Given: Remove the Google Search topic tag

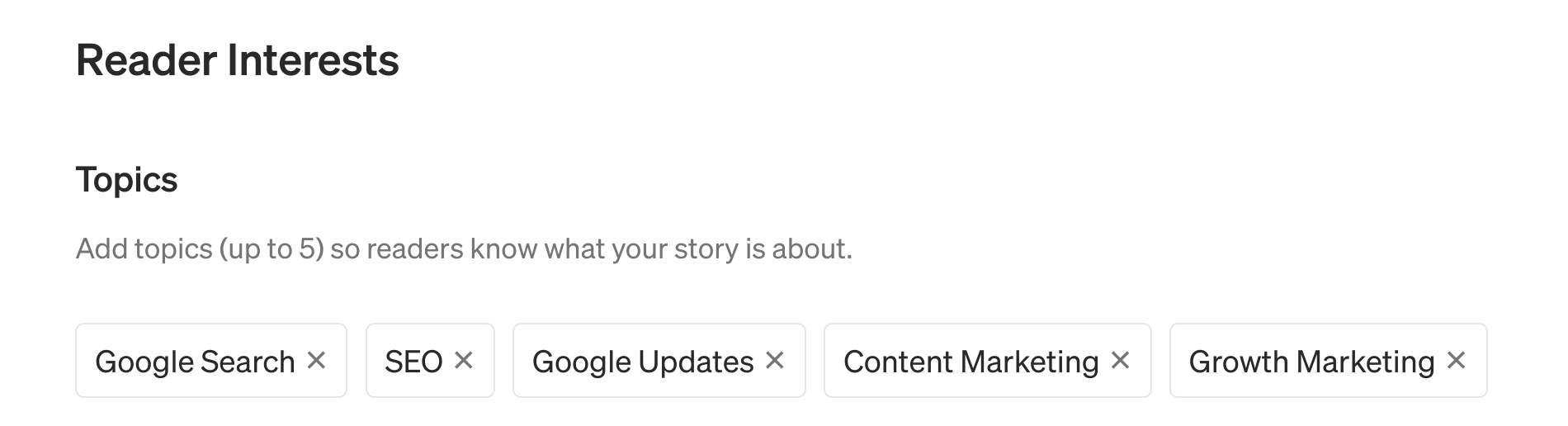Looking at the screenshot, I should 316,360.
